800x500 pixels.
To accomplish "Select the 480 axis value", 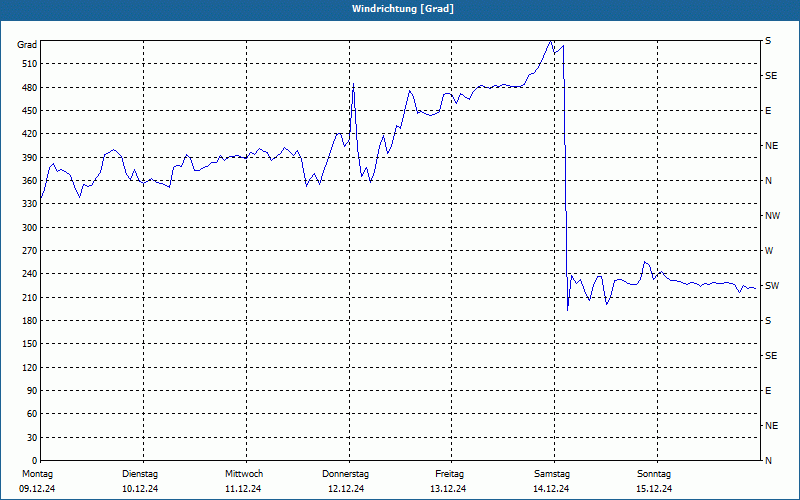I will 30,87.
